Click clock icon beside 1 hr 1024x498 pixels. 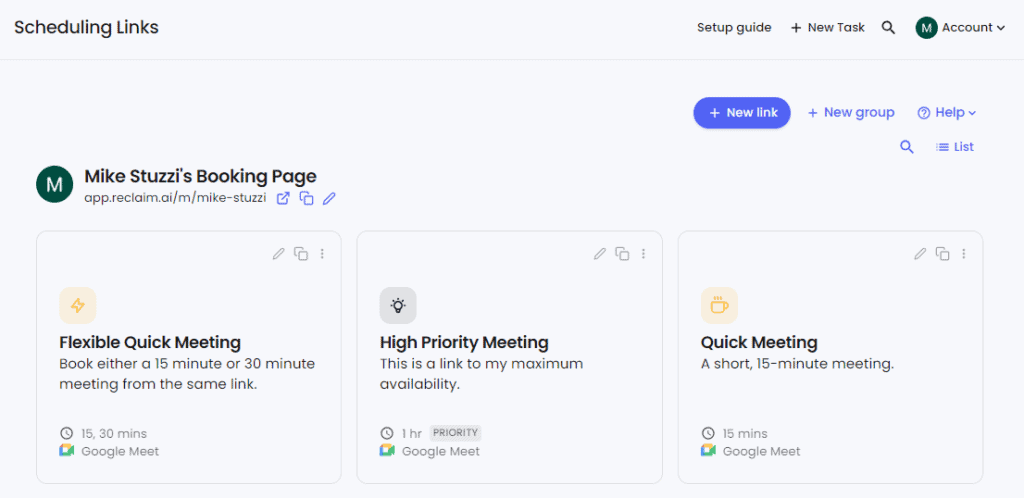coord(387,433)
